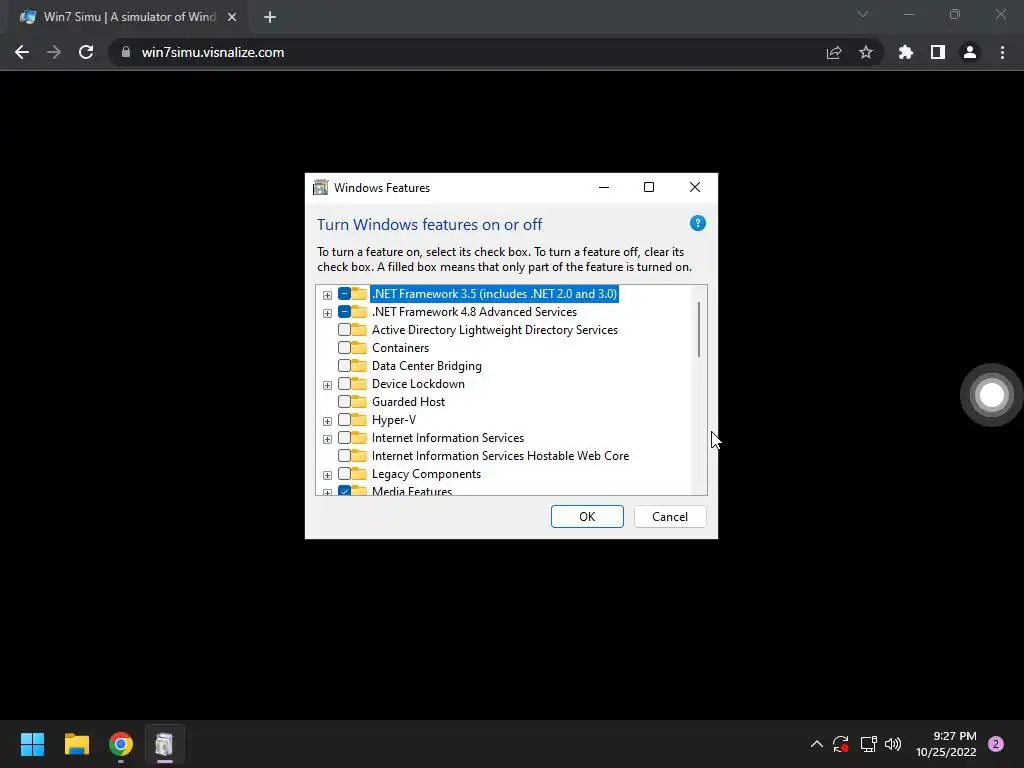This screenshot has height=768, width=1024.
Task: Open the volume tray icon
Action: click(893, 744)
